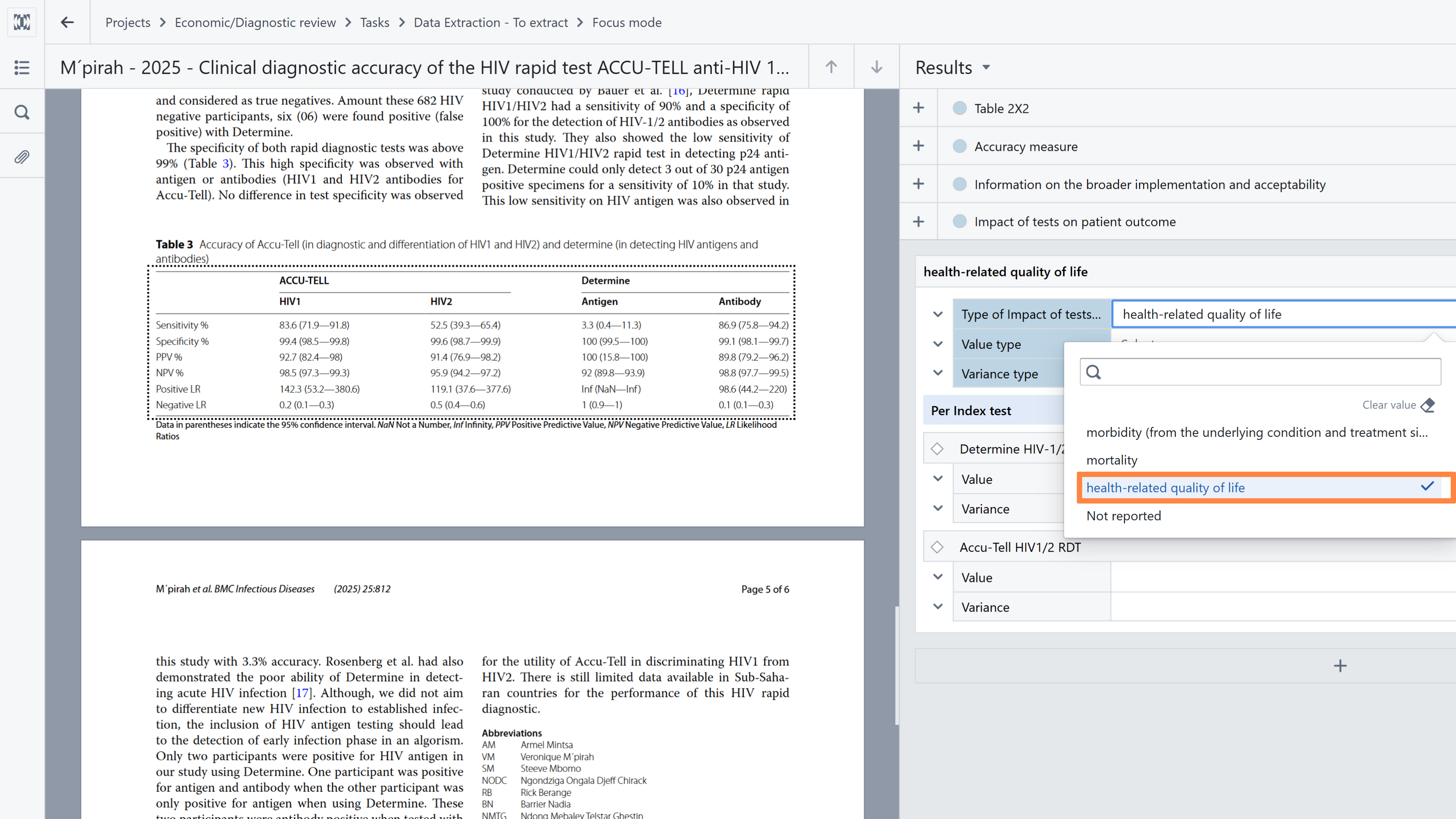Click the citation [17] link in the article
This screenshot has height=819, width=1456.
coord(302,693)
